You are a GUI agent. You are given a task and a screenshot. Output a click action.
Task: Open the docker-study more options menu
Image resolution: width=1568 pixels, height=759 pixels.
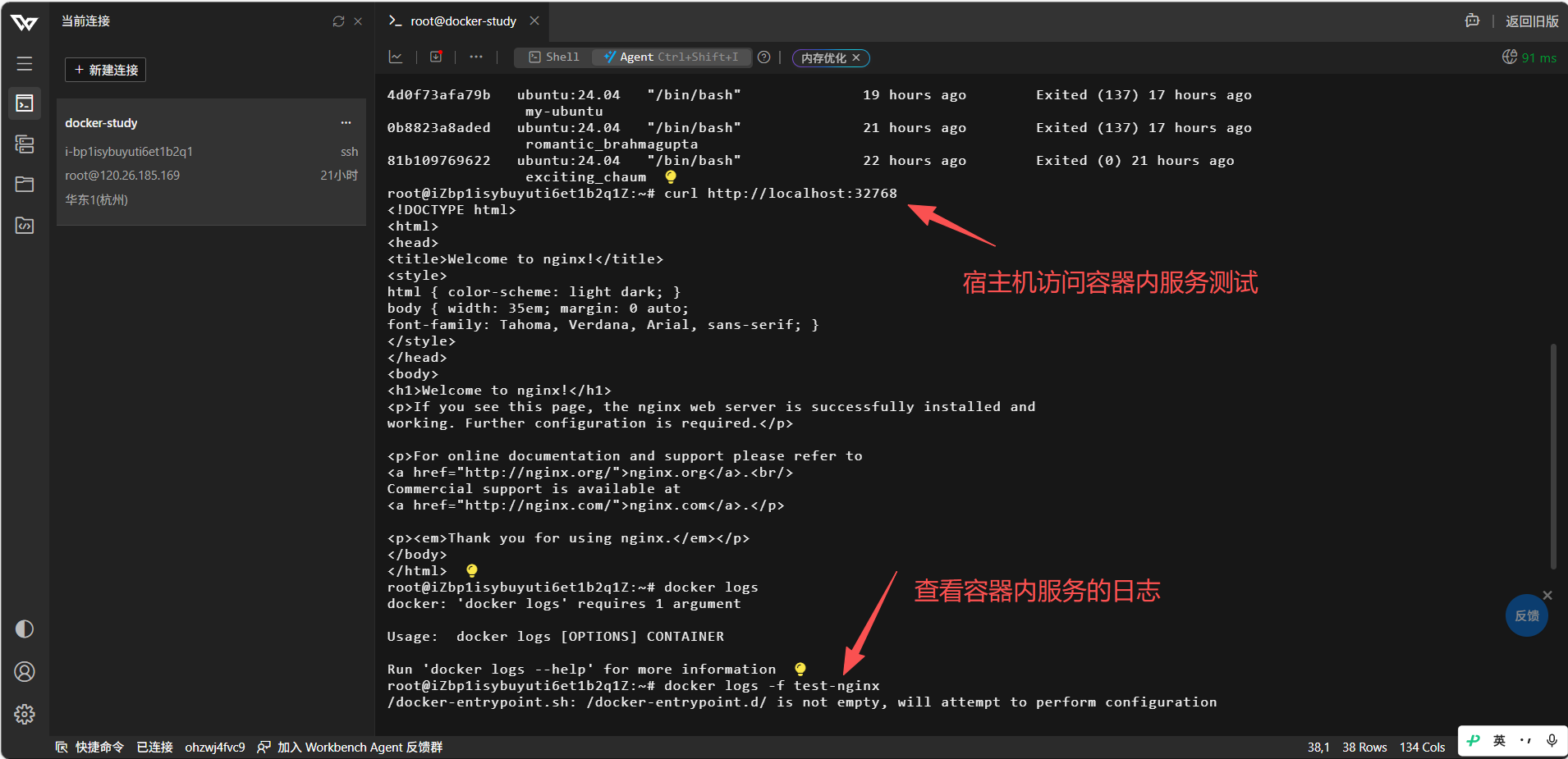[x=346, y=123]
